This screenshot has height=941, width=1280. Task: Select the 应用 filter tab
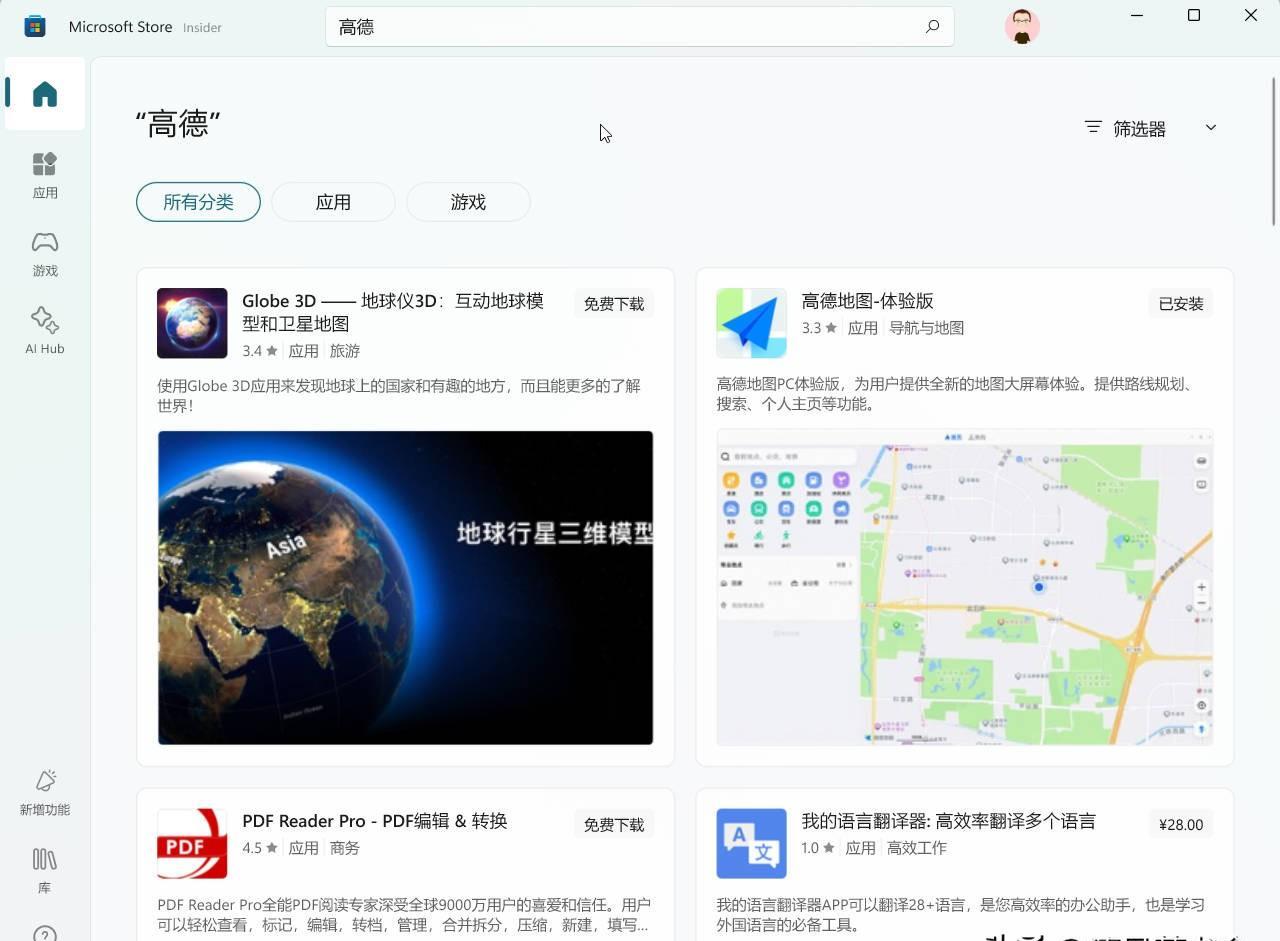tap(333, 202)
